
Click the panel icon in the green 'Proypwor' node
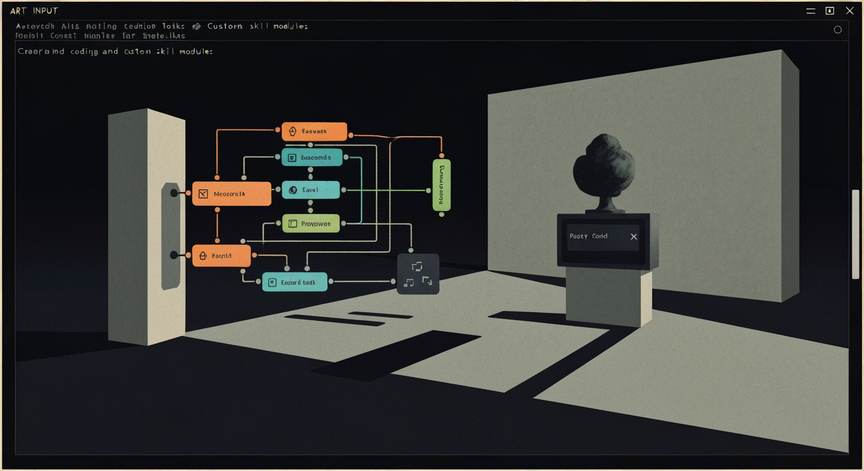293,224
